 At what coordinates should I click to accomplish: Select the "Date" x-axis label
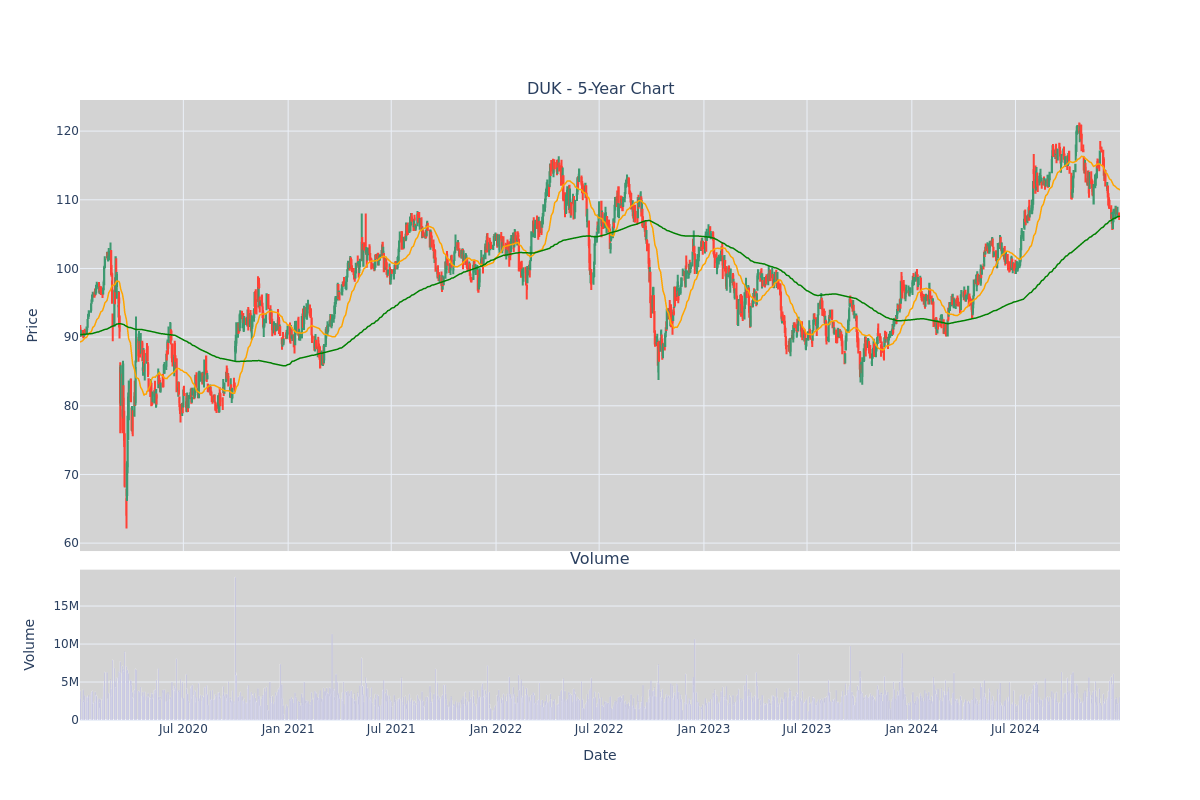click(600, 756)
